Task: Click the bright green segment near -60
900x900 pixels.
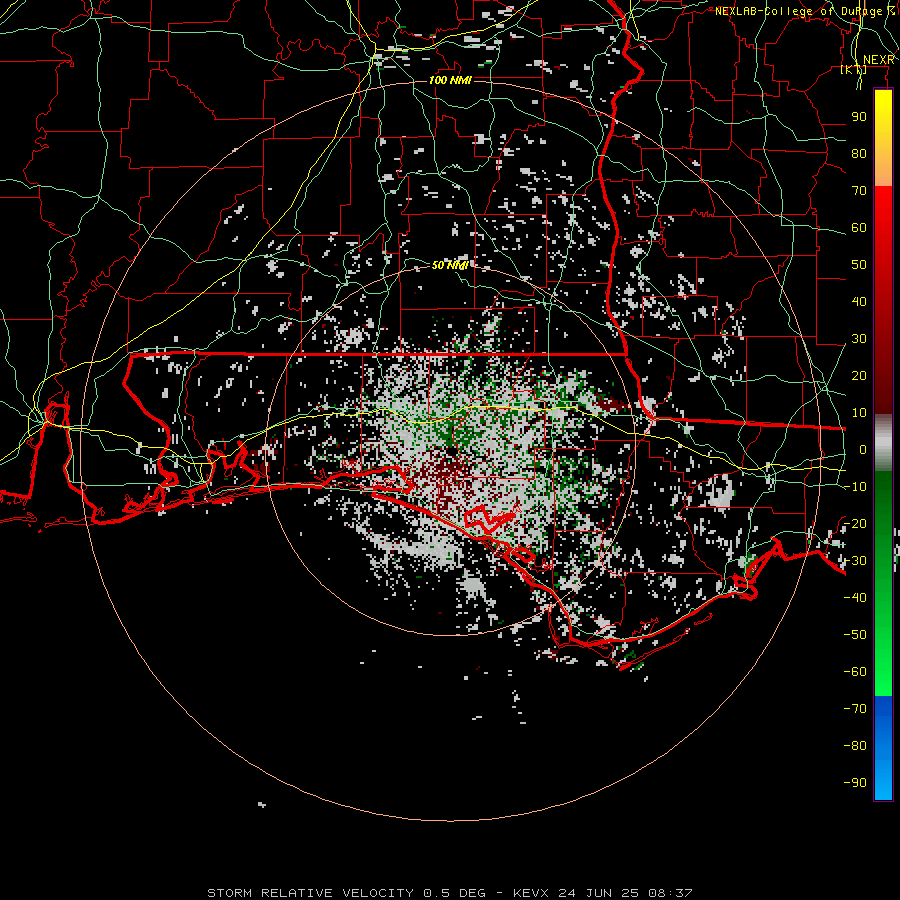Action: click(x=883, y=672)
